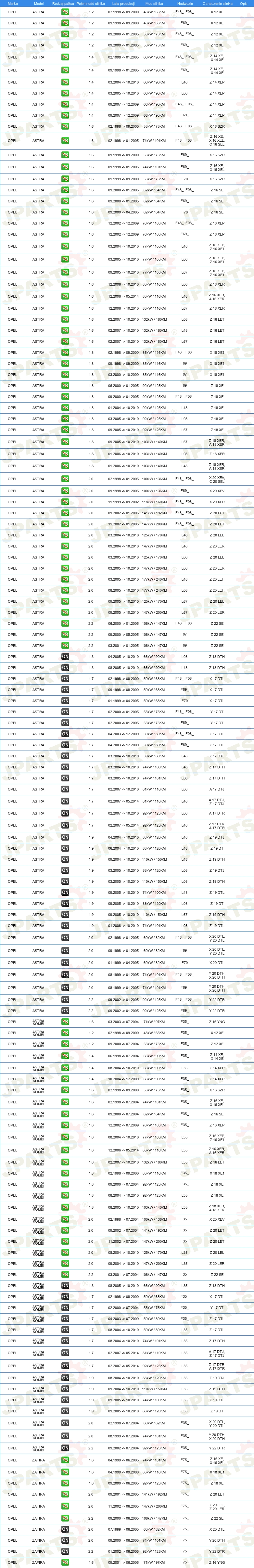Click fuel icon in Zafira Z 16 YNG row
254x1568 pixels.
point(65,1562)
